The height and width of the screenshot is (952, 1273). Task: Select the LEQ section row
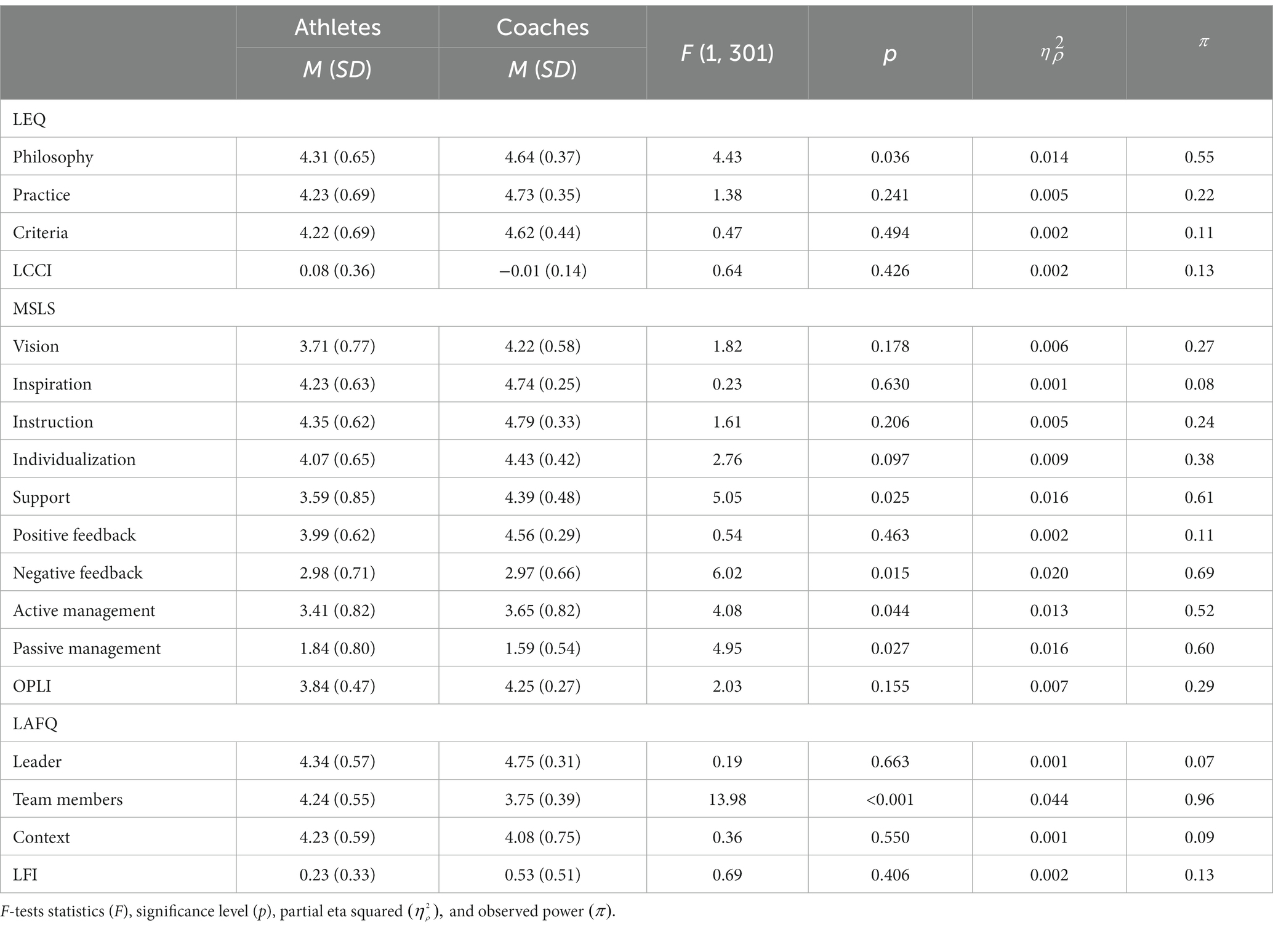click(636, 119)
